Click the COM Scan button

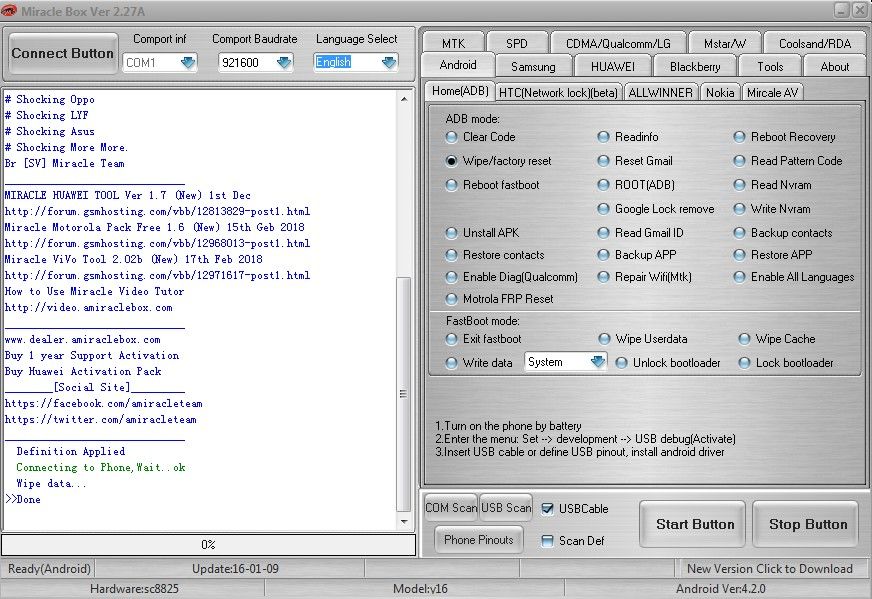click(x=451, y=508)
